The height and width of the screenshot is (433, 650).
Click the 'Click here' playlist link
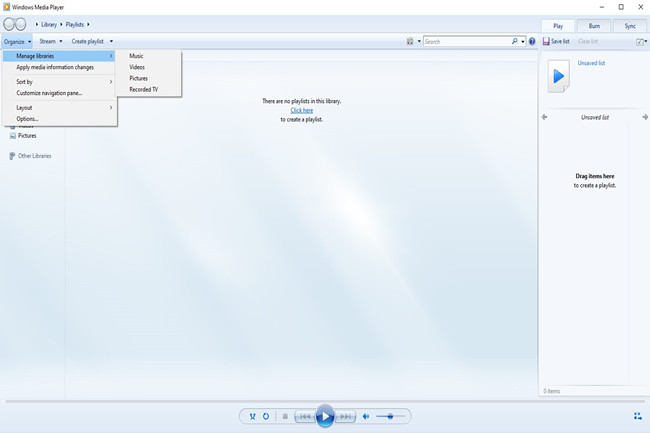coord(301,110)
